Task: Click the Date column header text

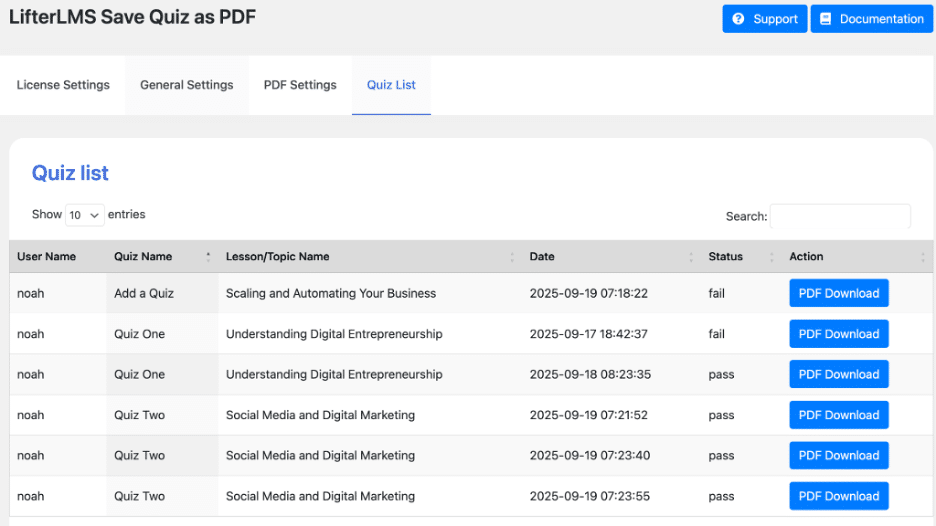Action: [x=542, y=257]
